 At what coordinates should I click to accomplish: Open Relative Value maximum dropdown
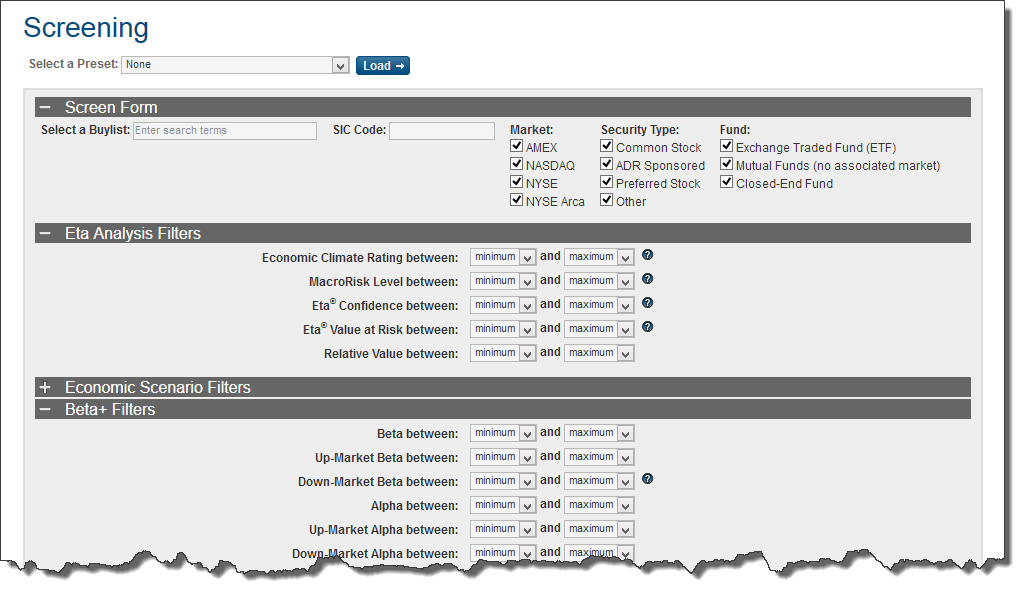pos(599,353)
